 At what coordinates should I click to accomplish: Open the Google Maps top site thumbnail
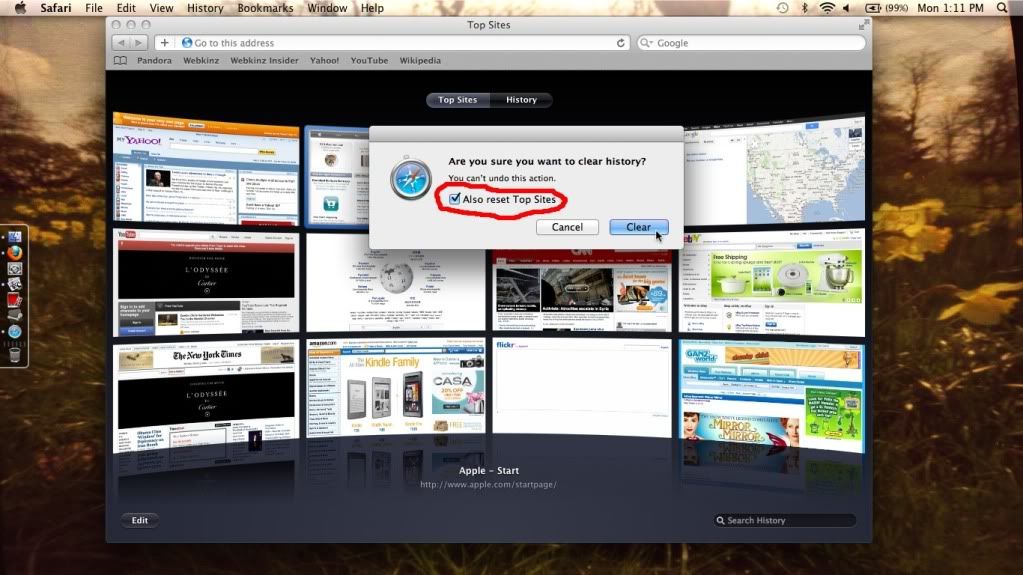[774, 170]
